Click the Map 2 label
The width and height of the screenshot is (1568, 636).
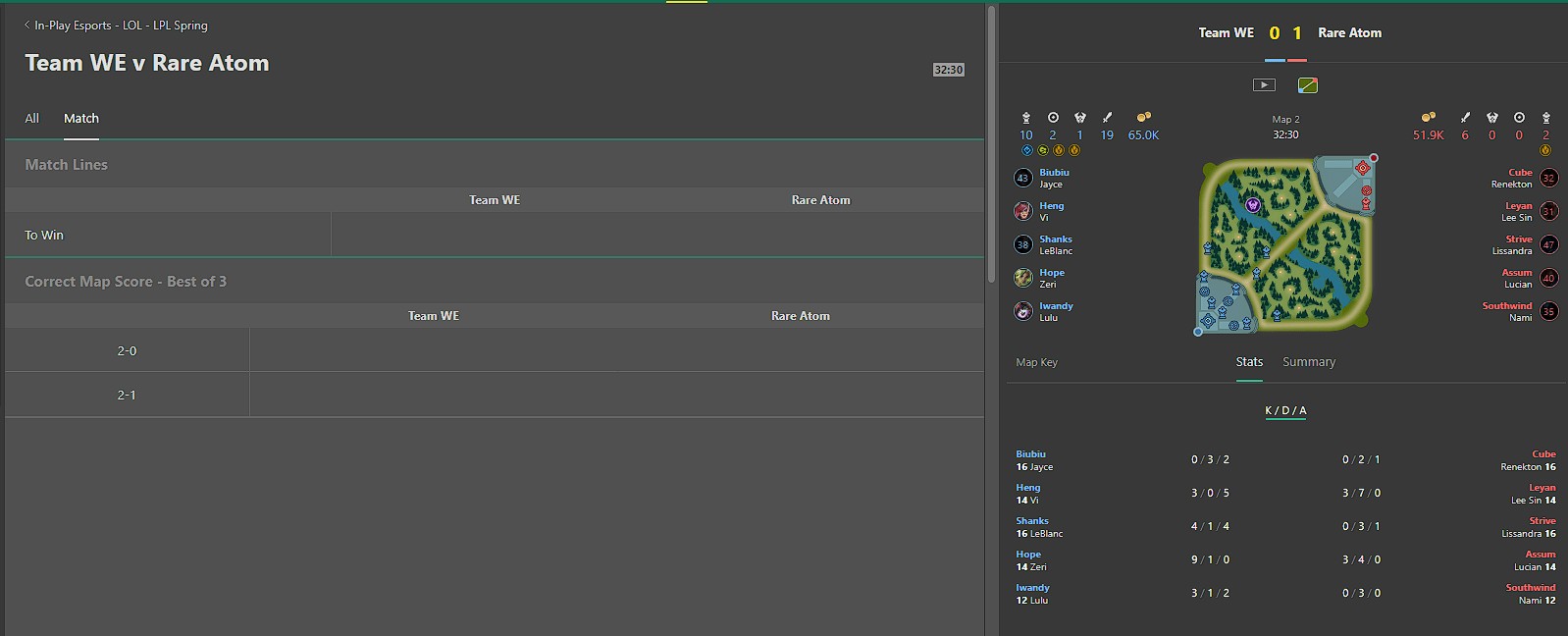click(x=1285, y=120)
